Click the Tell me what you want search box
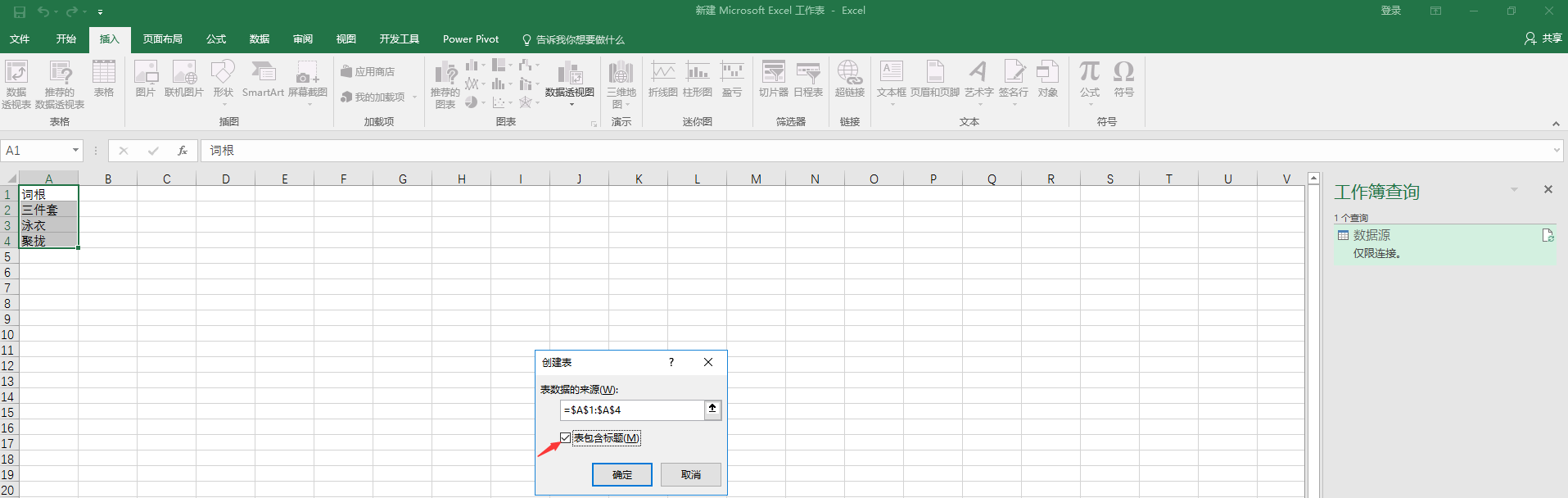The height and width of the screenshot is (498, 1568). click(x=573, y=39)
